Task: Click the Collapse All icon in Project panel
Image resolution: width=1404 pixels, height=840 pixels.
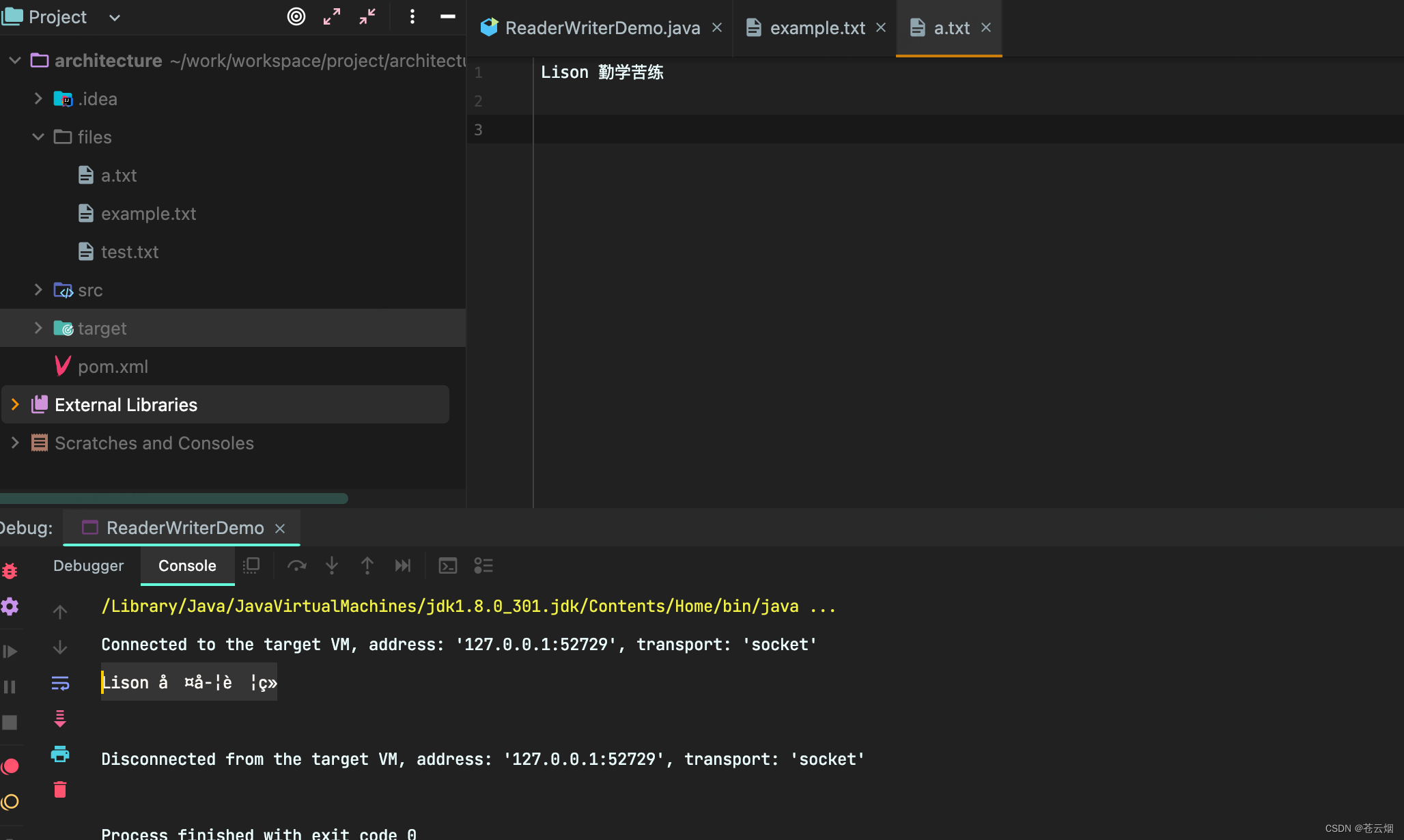Action: pos(367,16)
